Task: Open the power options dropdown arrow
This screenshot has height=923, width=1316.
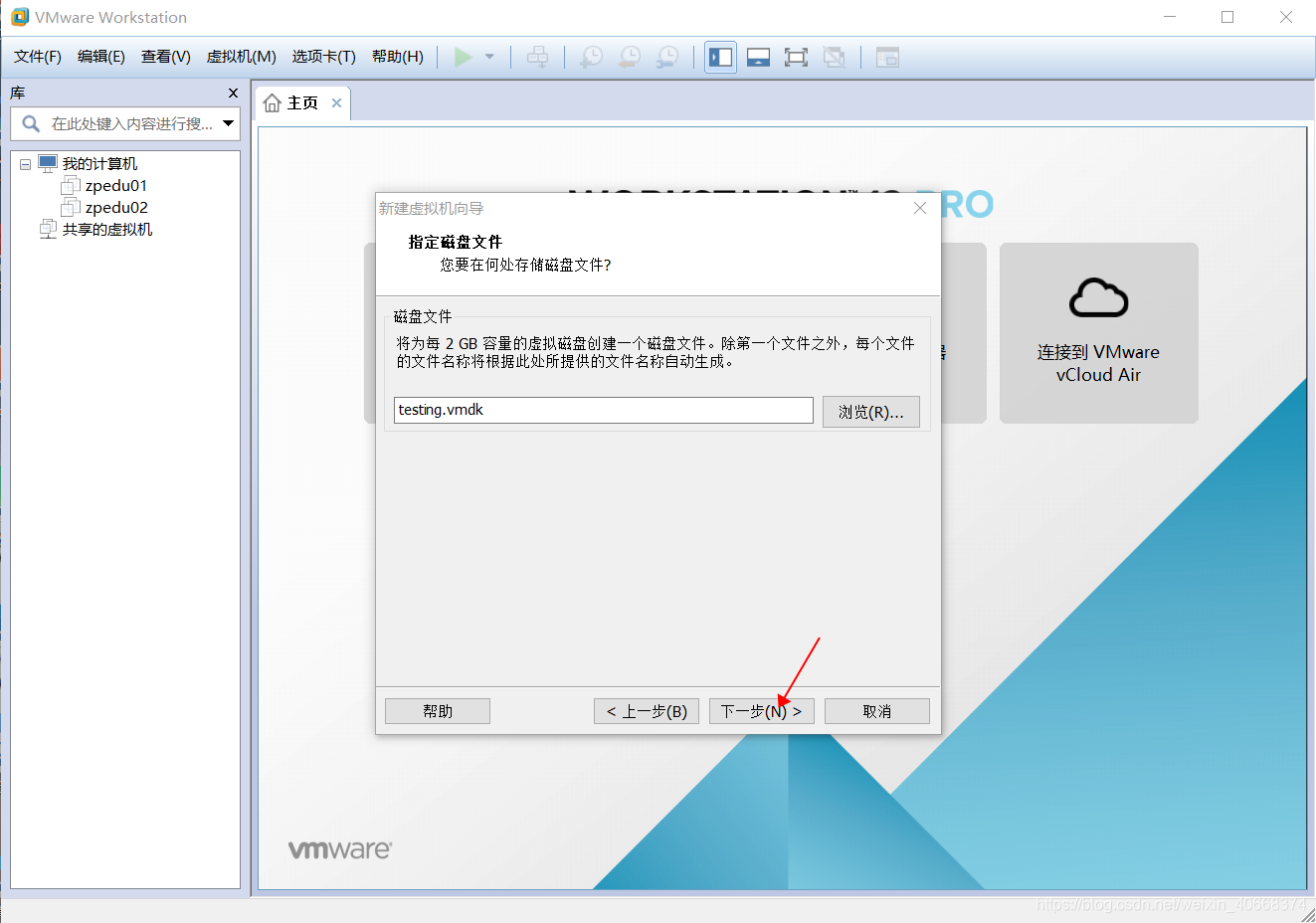Action: 489,57
